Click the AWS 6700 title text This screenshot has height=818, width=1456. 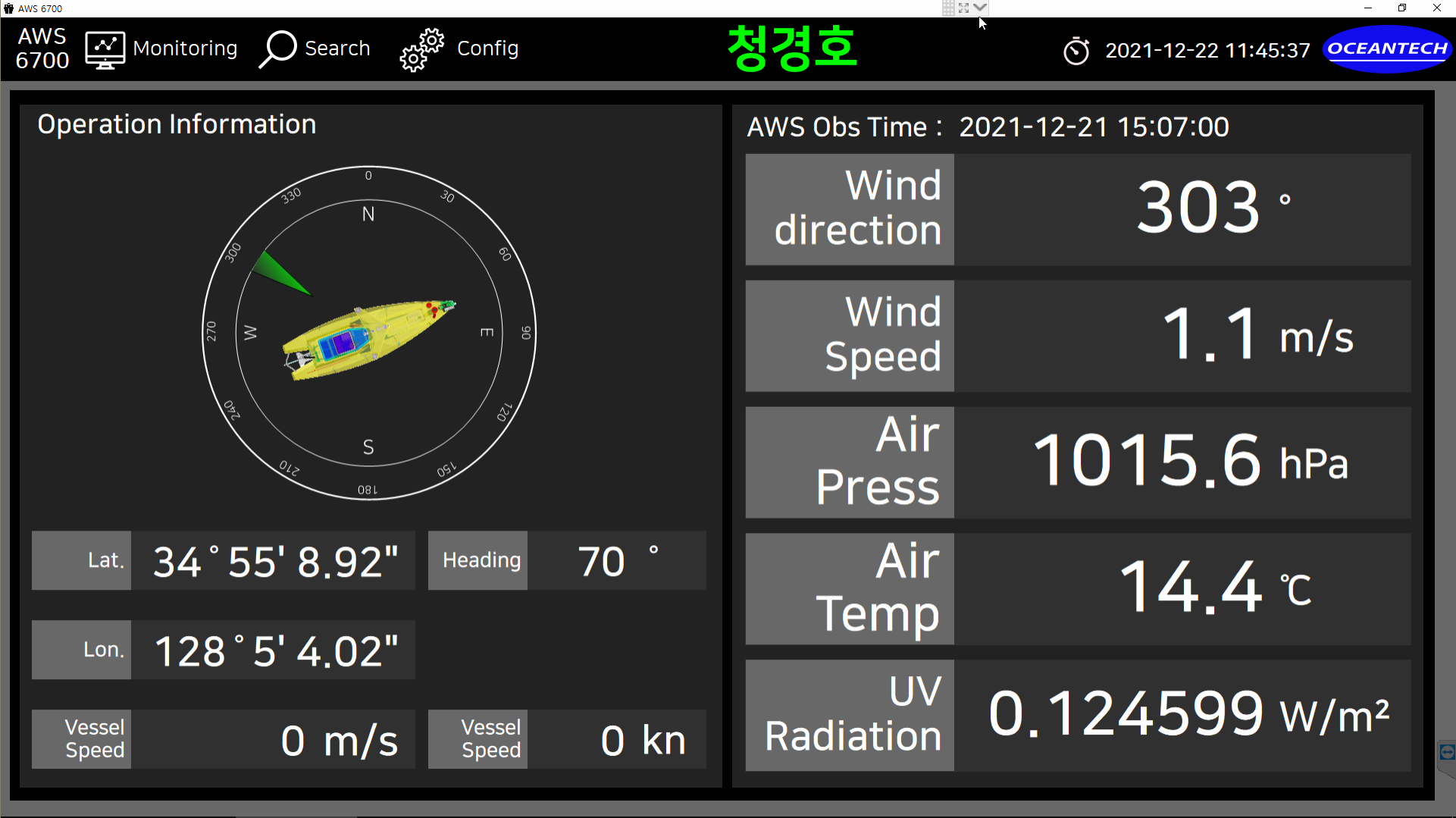pos(42,49)
